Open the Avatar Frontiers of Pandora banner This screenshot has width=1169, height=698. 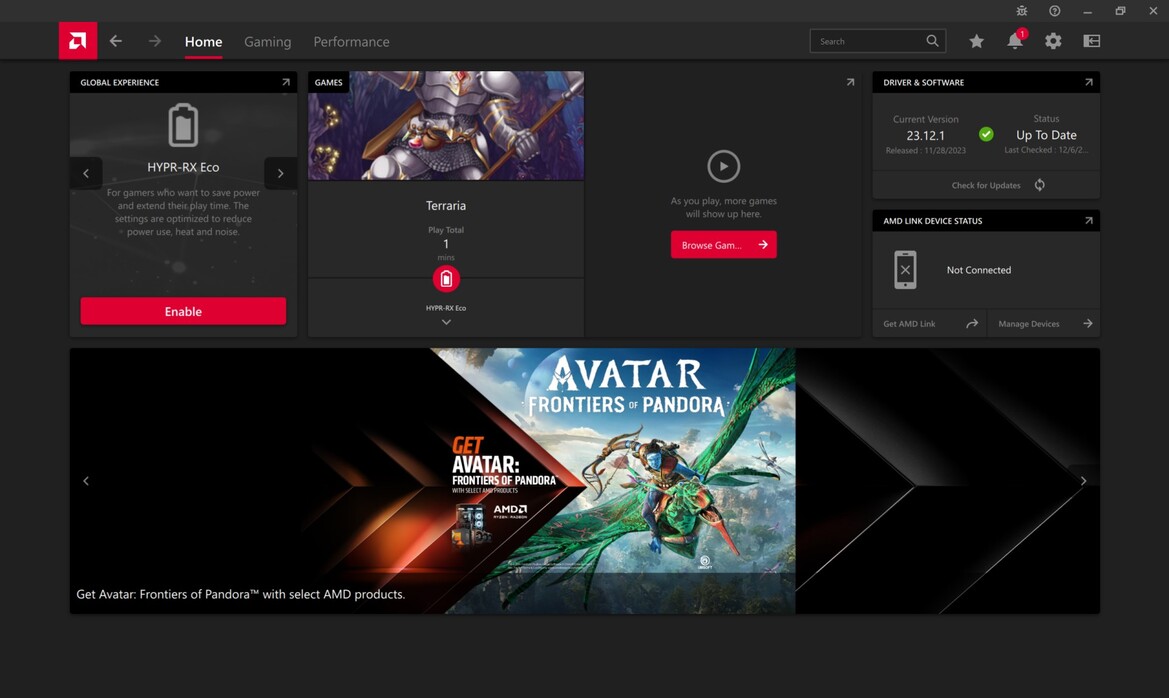[584, 481]
